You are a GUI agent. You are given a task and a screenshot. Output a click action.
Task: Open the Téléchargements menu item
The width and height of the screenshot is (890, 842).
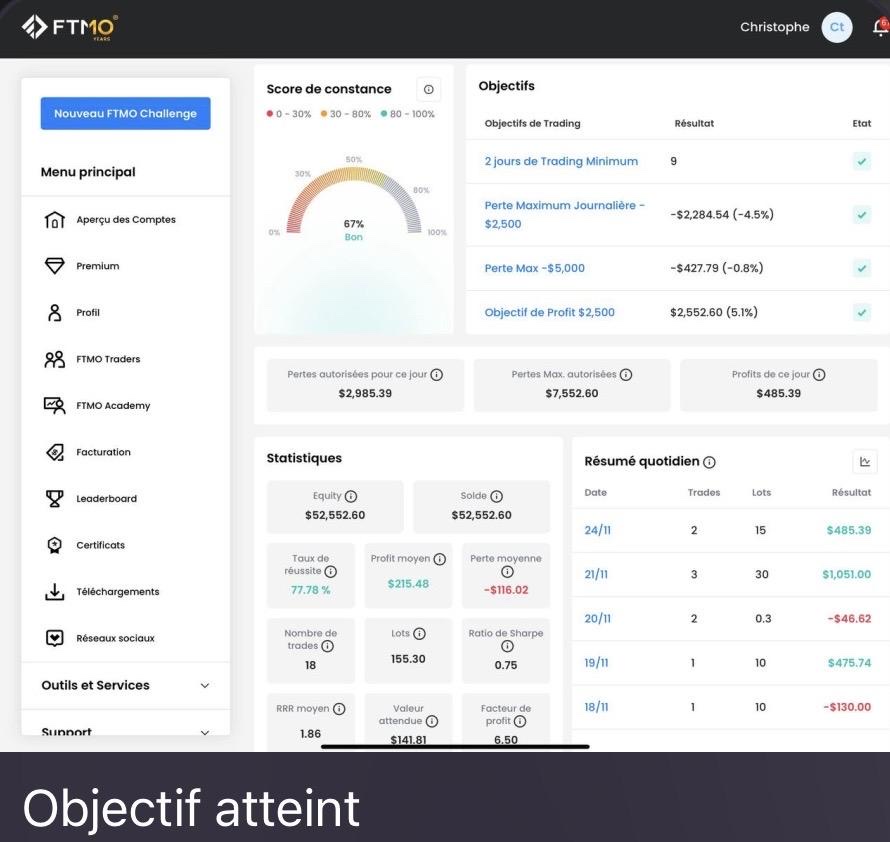pos(125,592)
